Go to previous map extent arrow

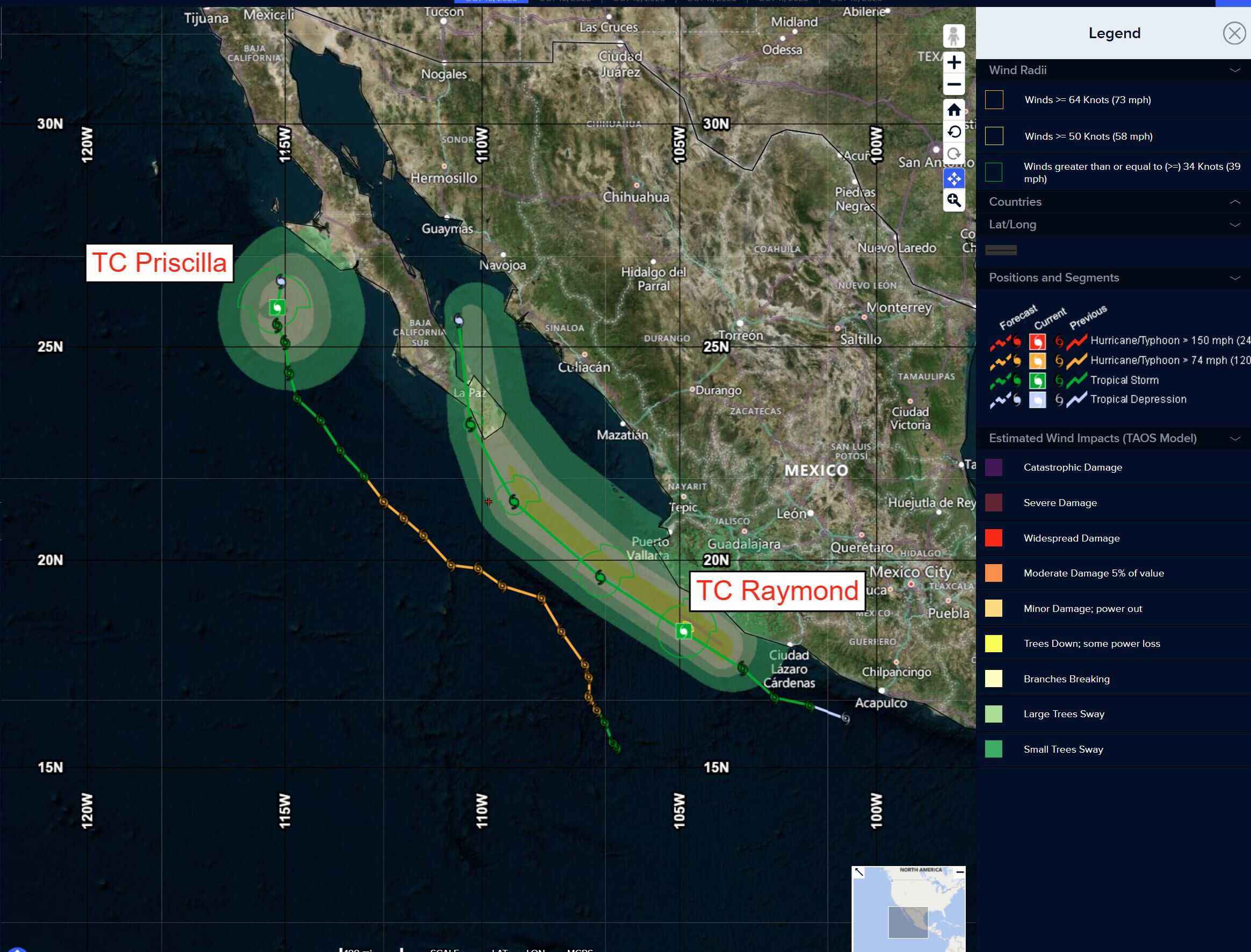954,132
